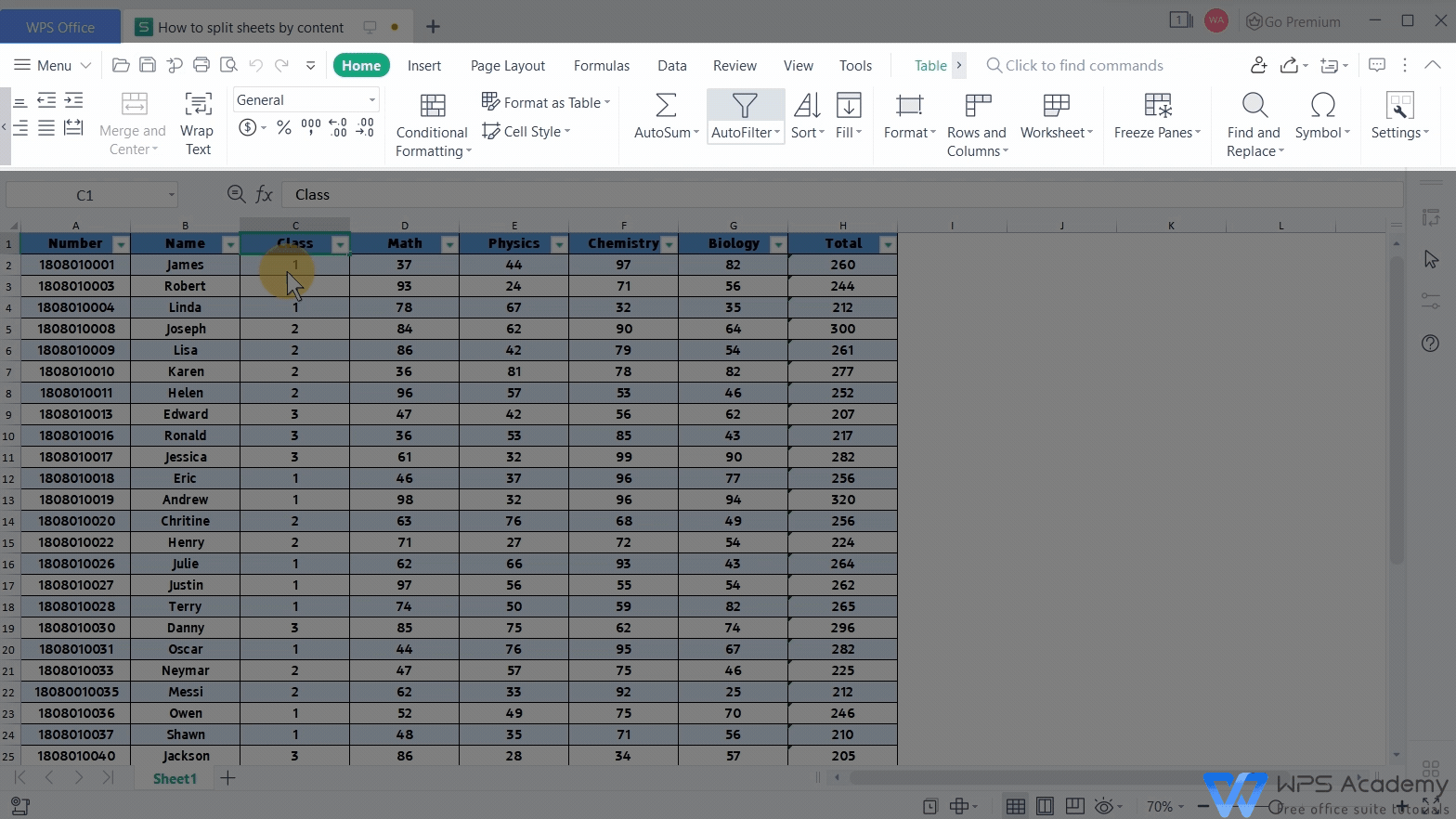Image resolution: width=1456 pixels, height=819 pixels.
Task: Open the Class column filter arrow
Action: (x=340, y=244)
